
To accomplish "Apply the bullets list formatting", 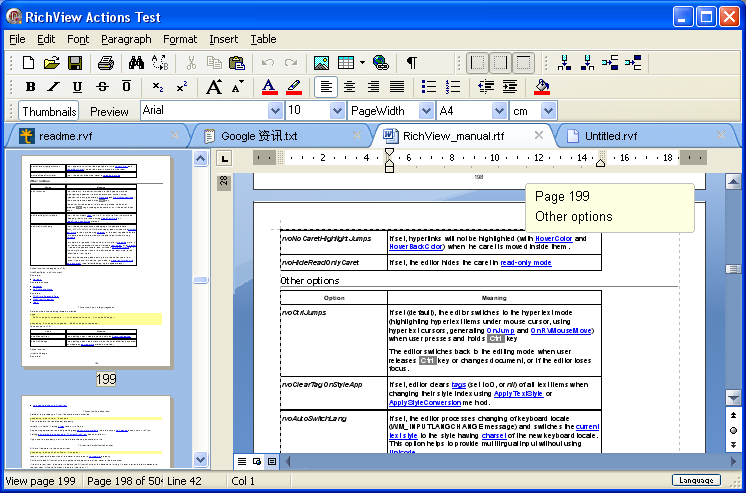I will pos(429,87).
